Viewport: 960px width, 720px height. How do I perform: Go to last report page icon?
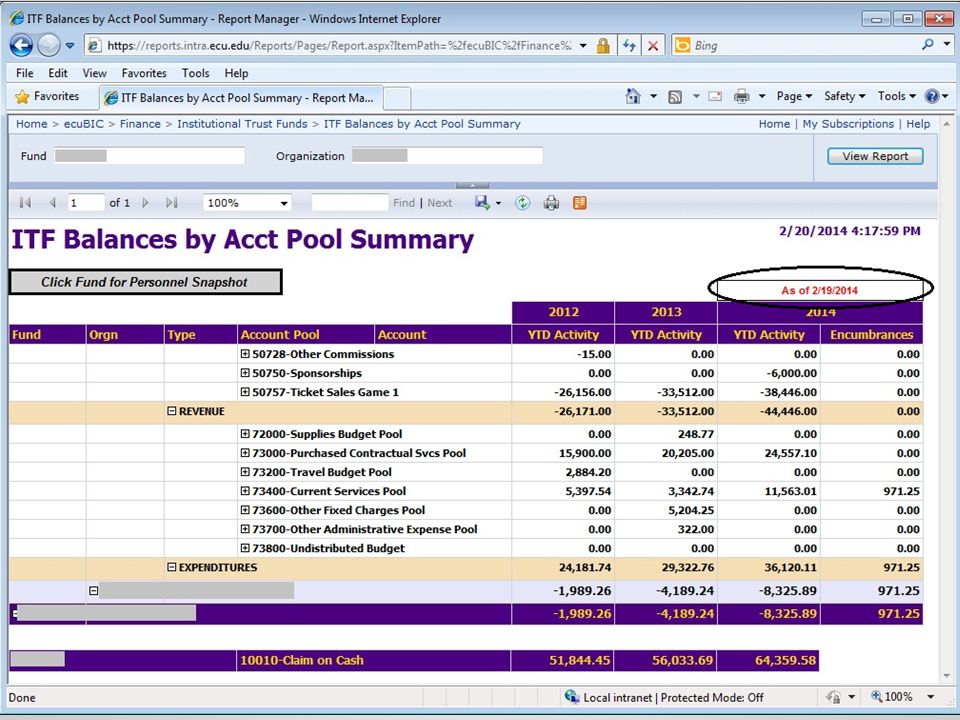(x=171, y=203)
